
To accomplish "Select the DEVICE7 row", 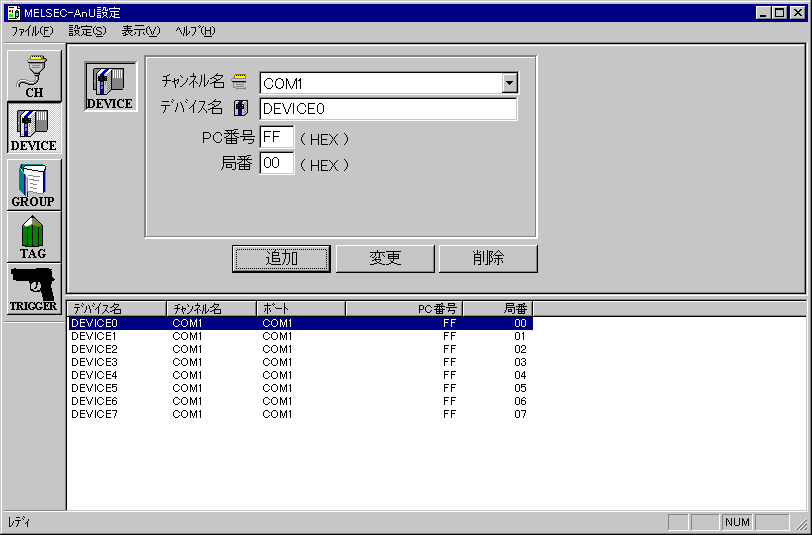I will pyautogui.click(x=300, y=414).
